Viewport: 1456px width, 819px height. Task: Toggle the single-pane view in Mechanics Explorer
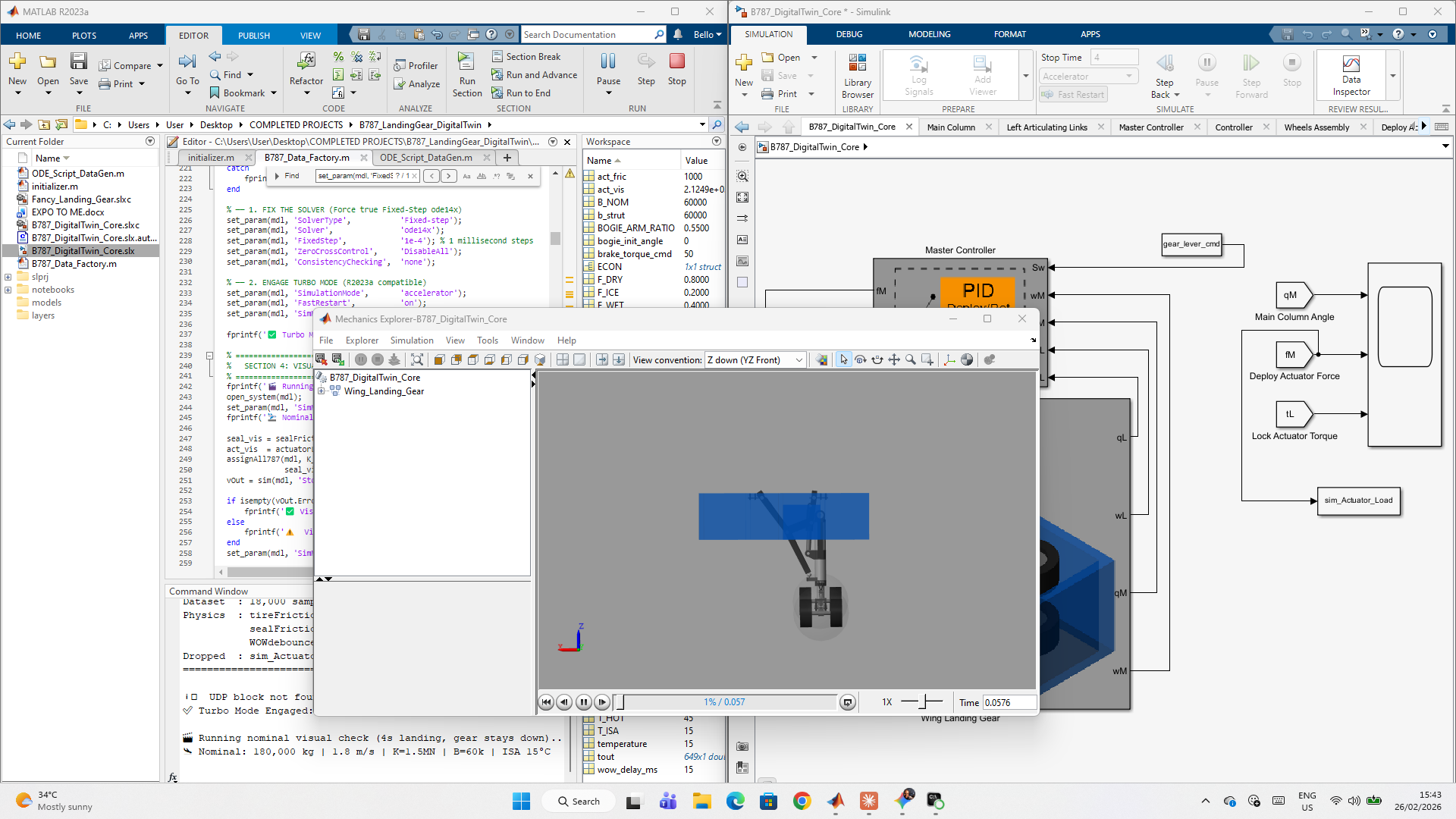coord(579,360)
